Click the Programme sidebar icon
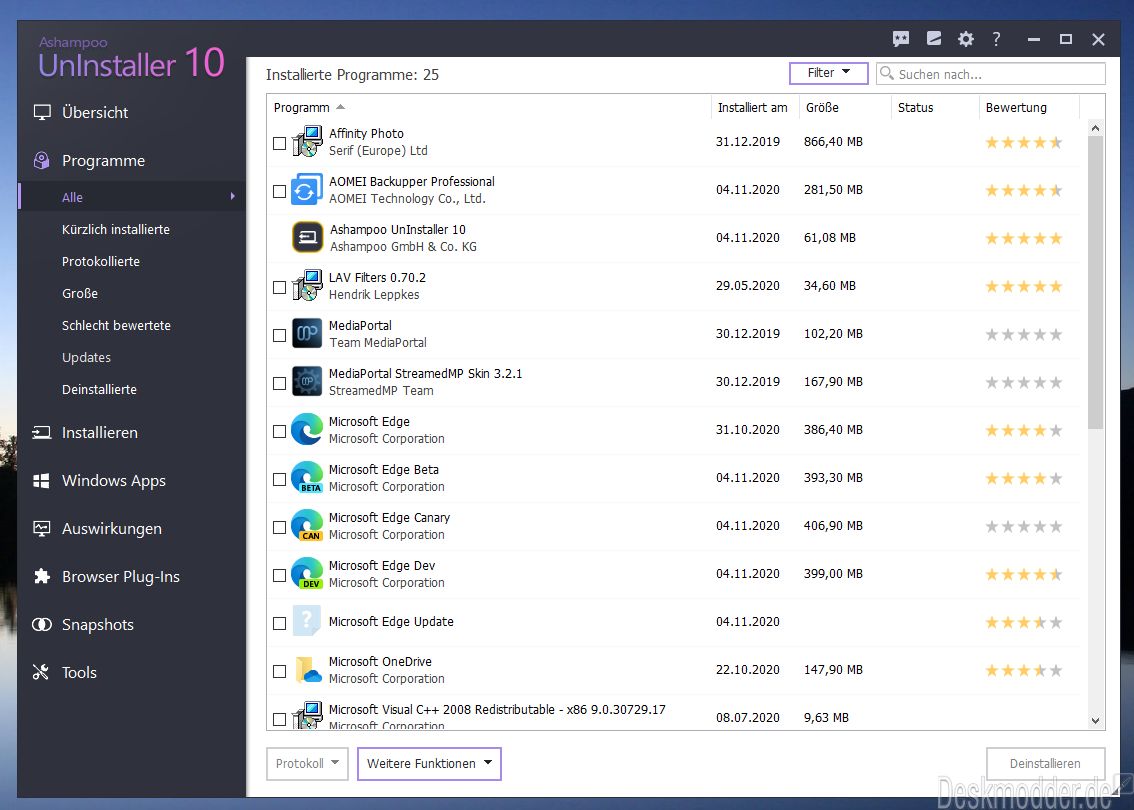 click(x=42, y=161)
